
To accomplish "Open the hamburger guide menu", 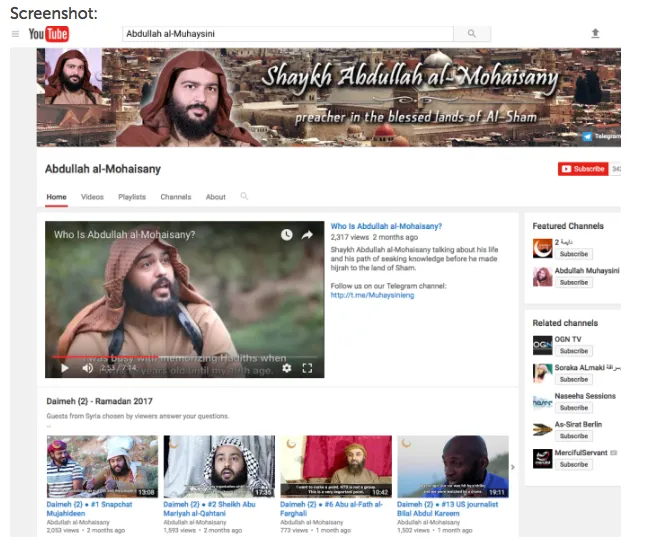I will tap(15, 34).
